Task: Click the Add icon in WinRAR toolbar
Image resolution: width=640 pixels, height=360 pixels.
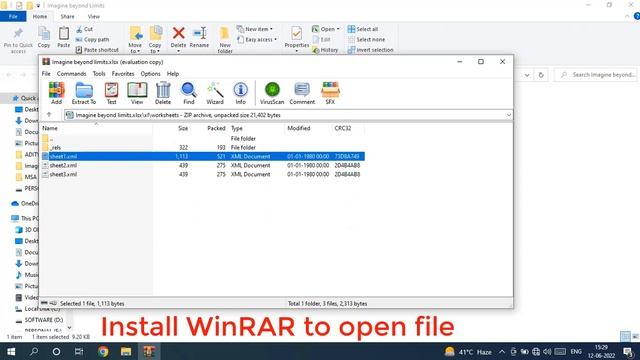Action: 56,93
